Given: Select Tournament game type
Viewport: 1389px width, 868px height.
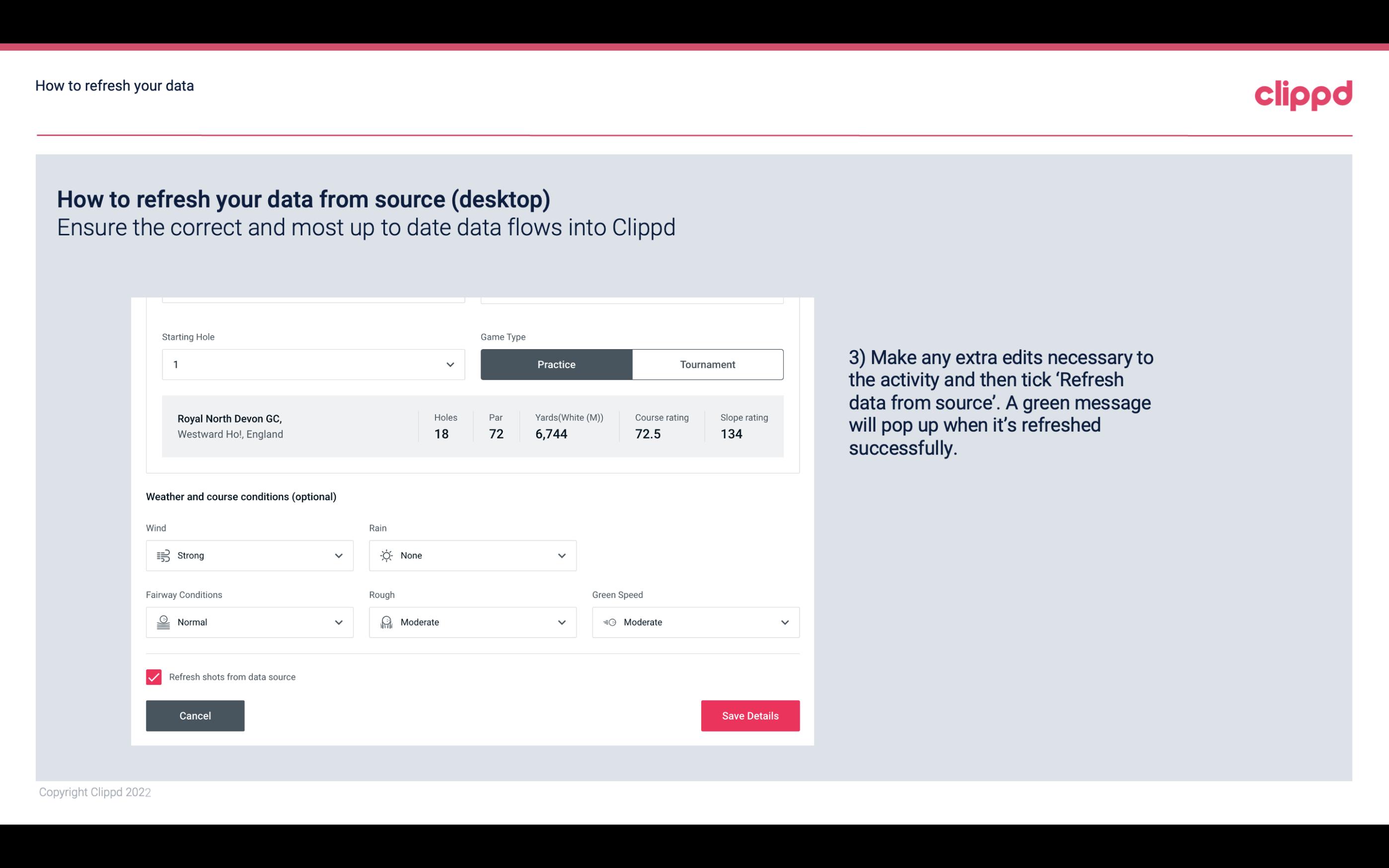Looking at the screenshot, I should click(x=707, y=364).
